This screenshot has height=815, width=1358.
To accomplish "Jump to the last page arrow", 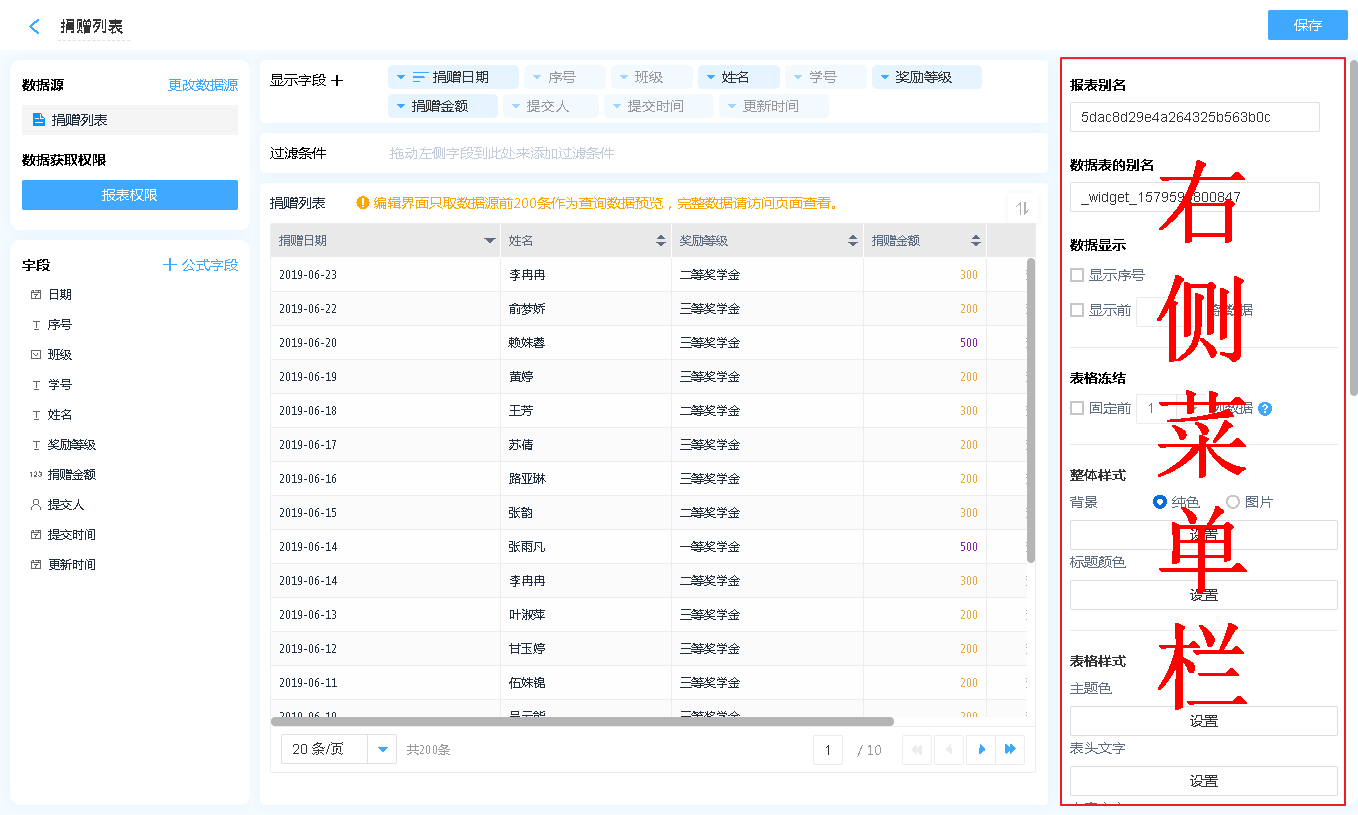I will pos(1010,749).
